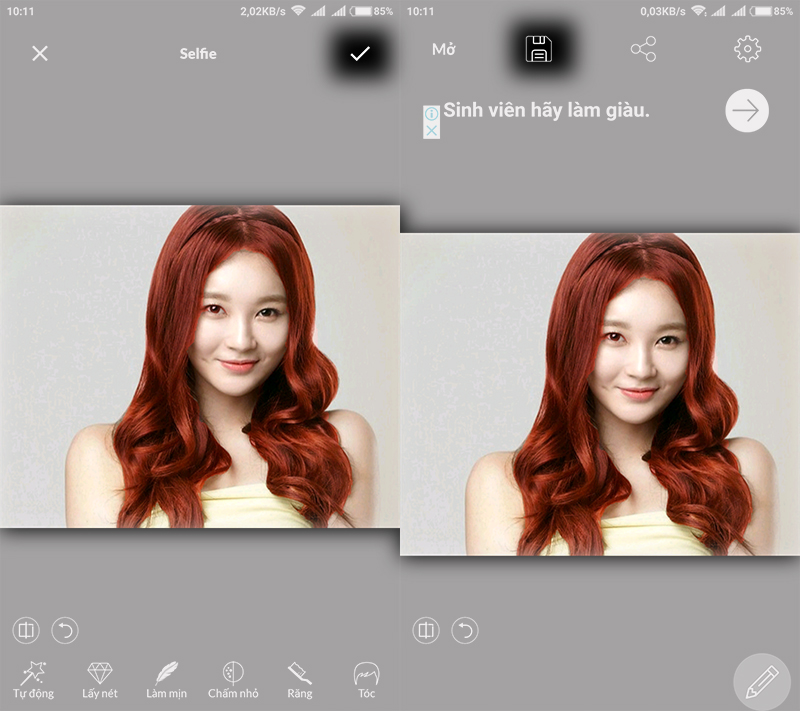Choose the Làm mịn smoothing feather tool
The image size is (800, 711).
click(166, 680)
